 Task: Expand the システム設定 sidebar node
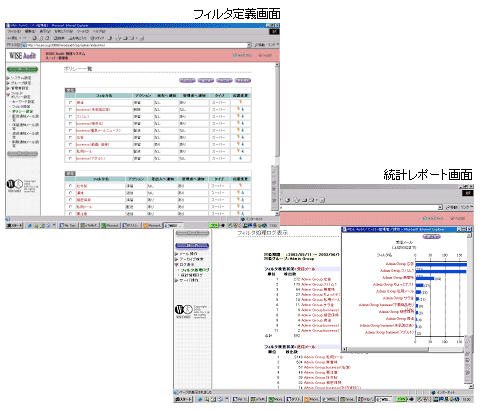8,78
